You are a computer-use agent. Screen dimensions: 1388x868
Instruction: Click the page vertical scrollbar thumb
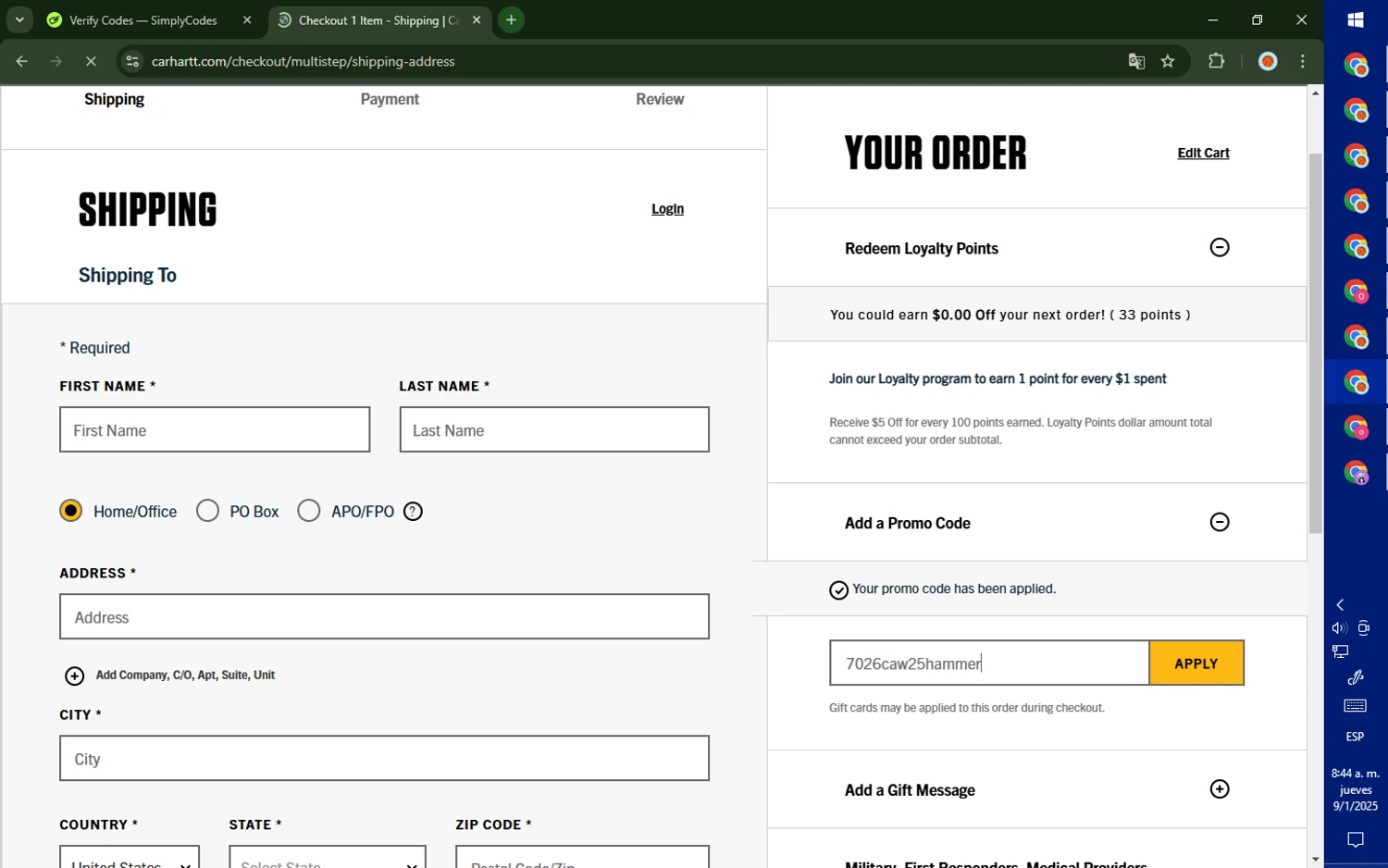[x=1315, y=343]
